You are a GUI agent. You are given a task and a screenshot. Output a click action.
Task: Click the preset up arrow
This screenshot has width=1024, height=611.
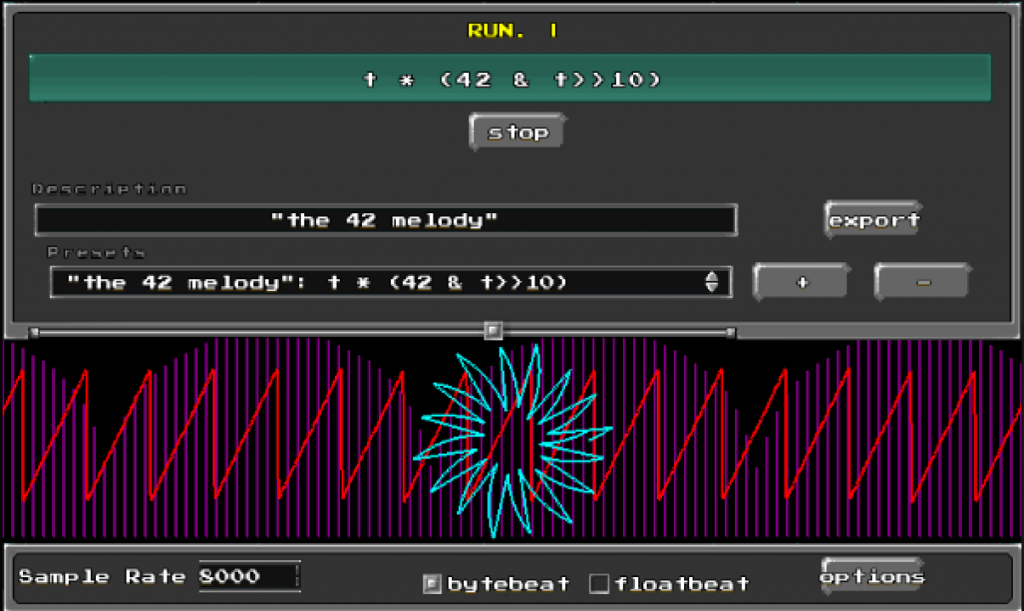pos(711,277)
